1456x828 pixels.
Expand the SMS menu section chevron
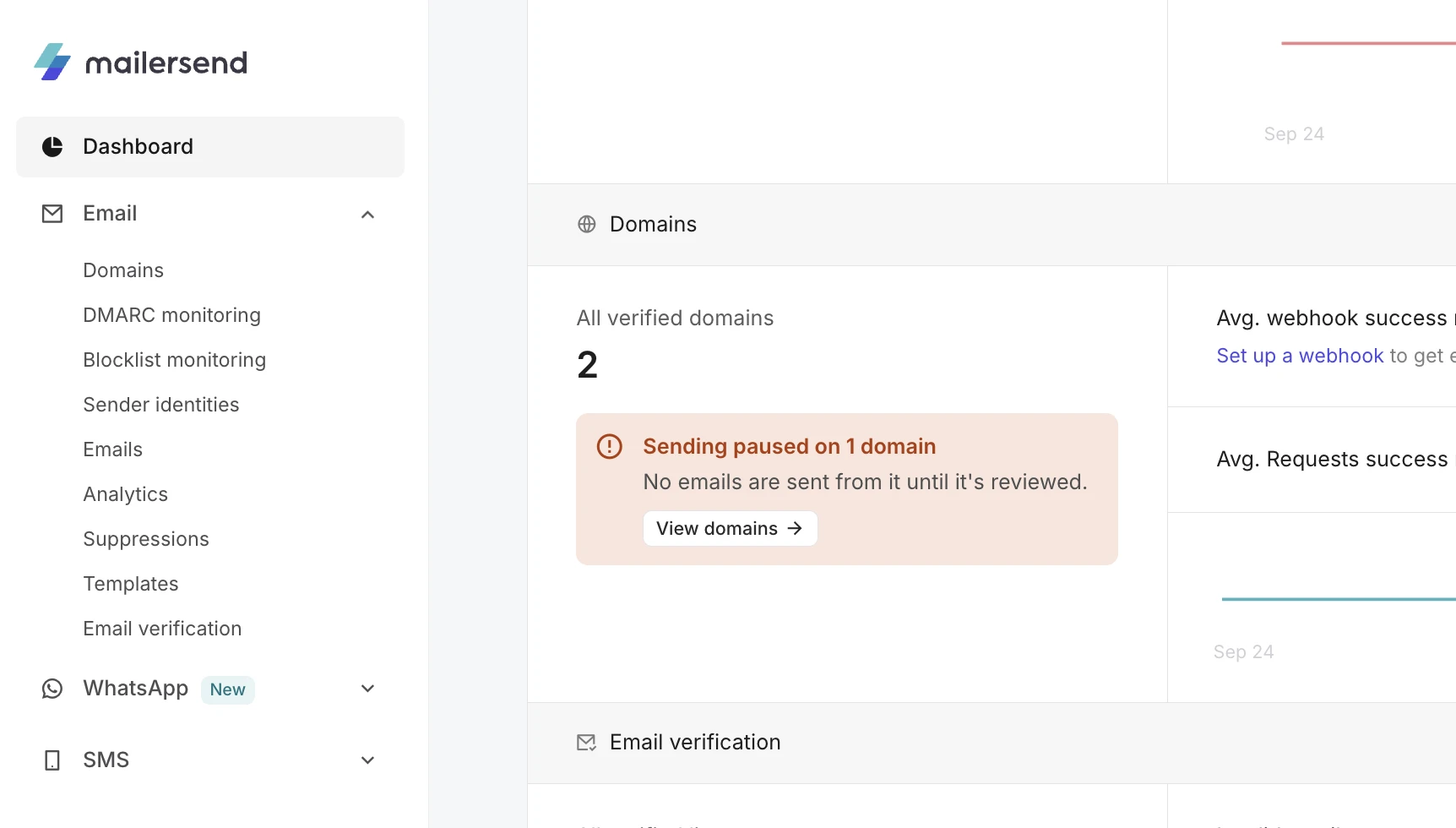pyautogui.click(x=367, y=760)
